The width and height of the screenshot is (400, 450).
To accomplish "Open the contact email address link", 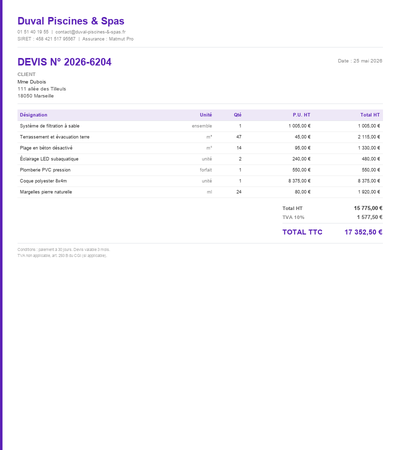I will click(x=90, y=32).
